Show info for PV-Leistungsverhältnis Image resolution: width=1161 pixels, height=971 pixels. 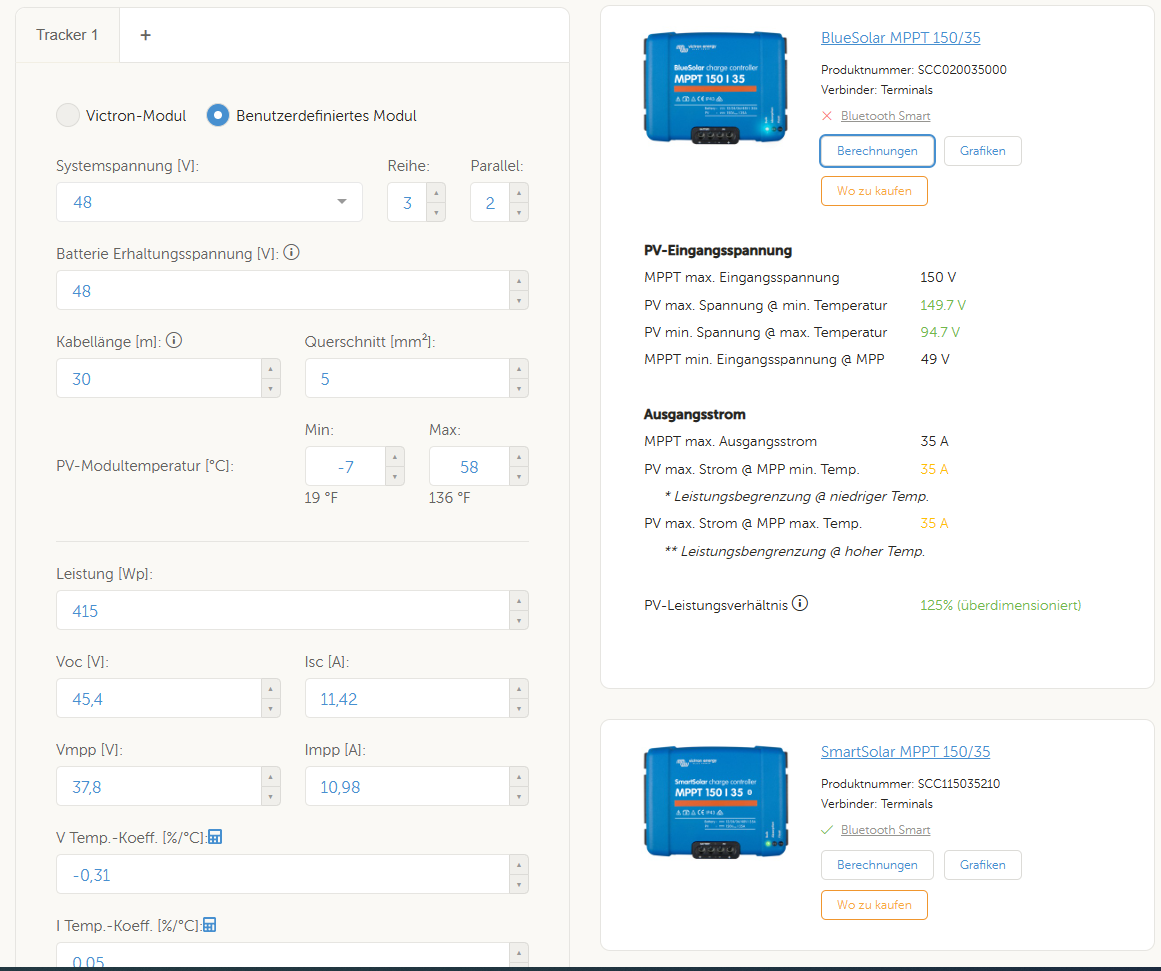pos(800,604)
